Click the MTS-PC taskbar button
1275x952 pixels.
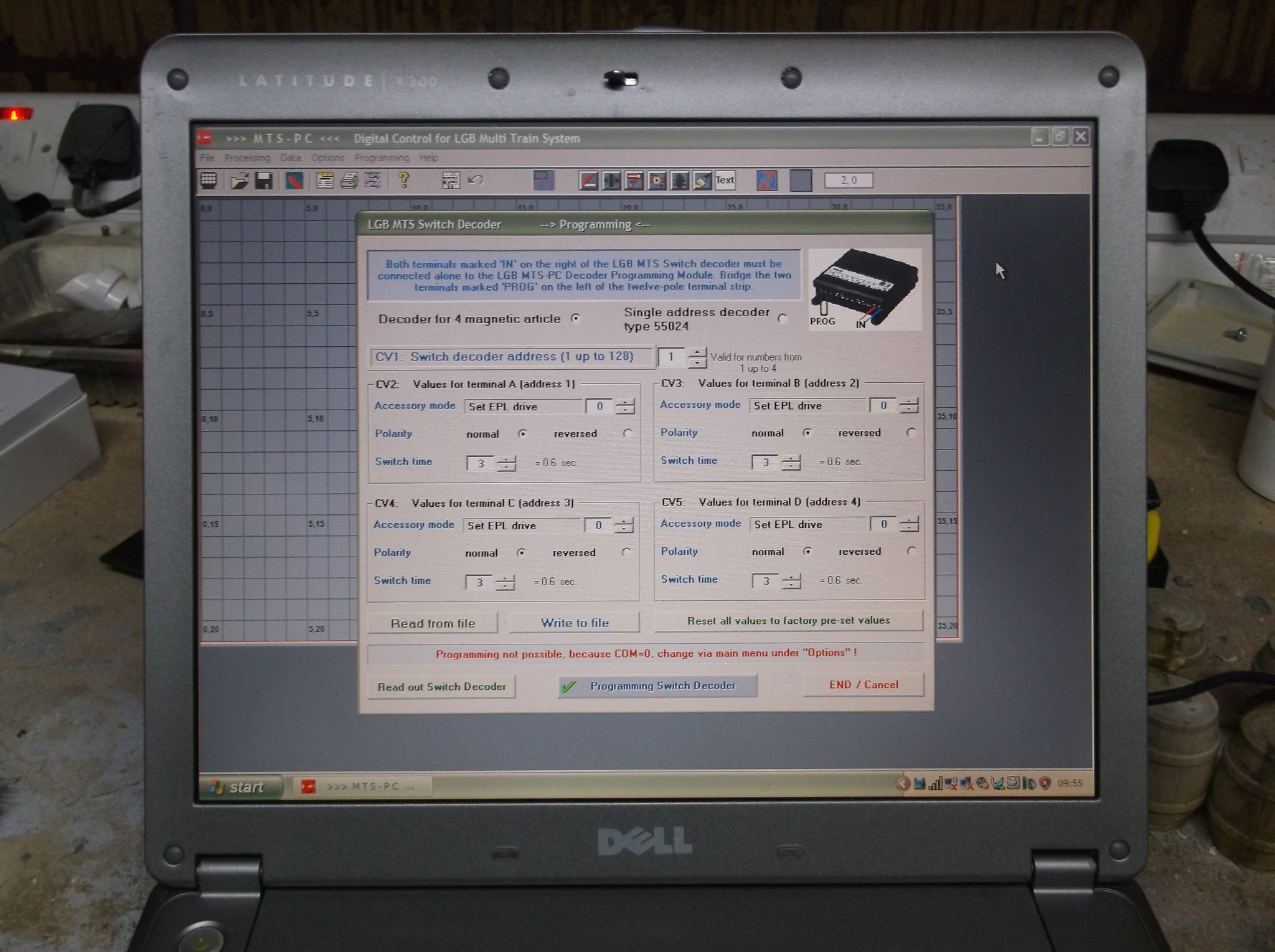click(x=362, y=786)
